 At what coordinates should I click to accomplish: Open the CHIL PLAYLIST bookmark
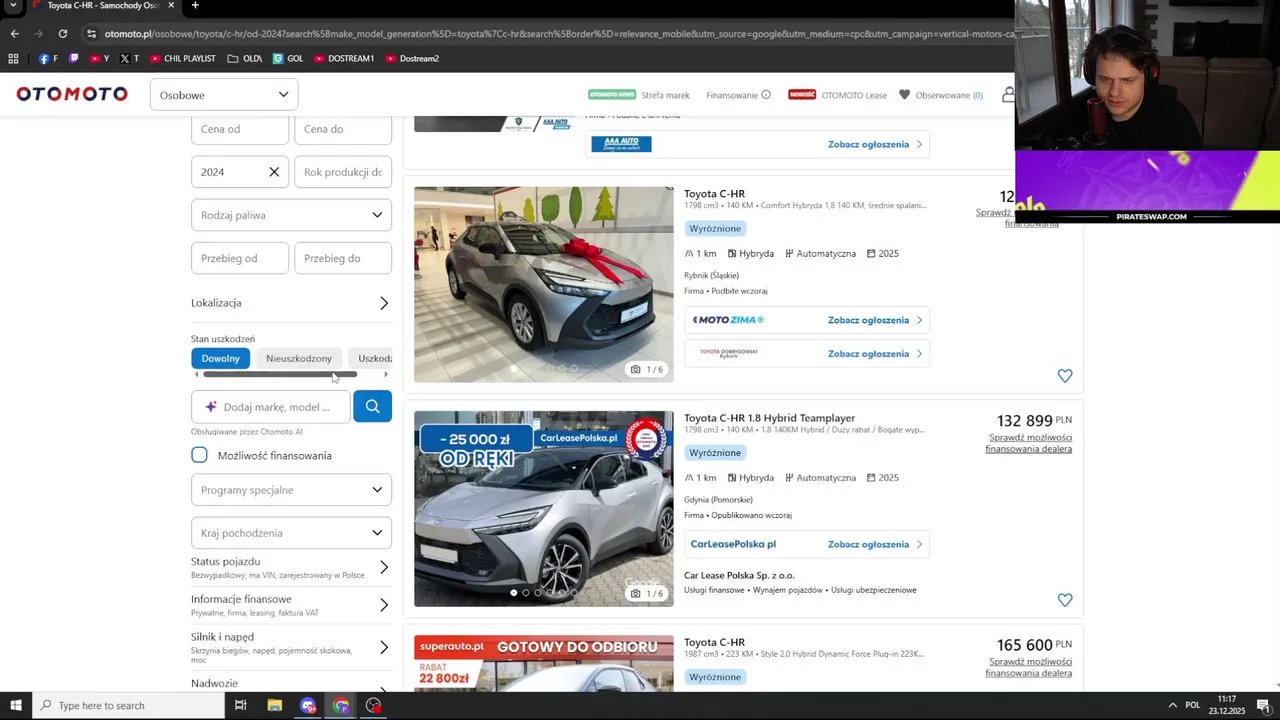183,58
